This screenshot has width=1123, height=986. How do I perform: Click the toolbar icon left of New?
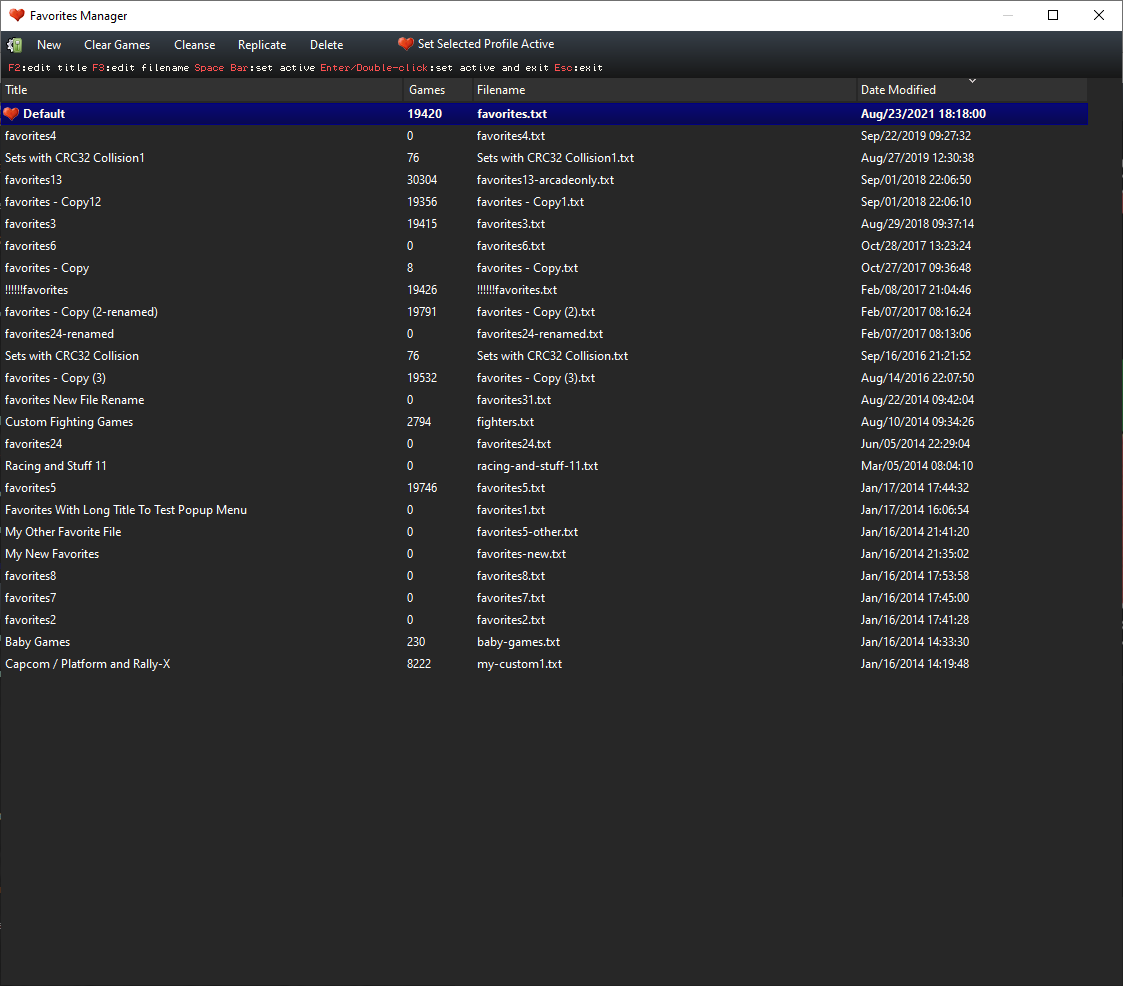point(15,45)
